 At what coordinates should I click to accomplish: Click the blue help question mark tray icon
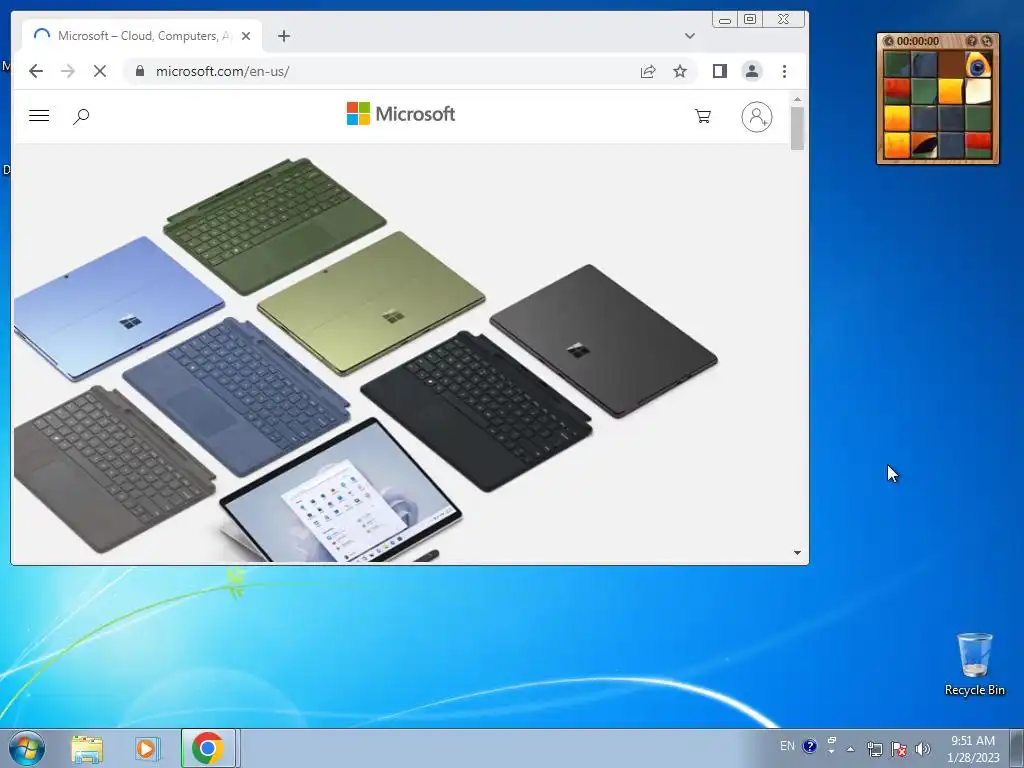[810, 746]
